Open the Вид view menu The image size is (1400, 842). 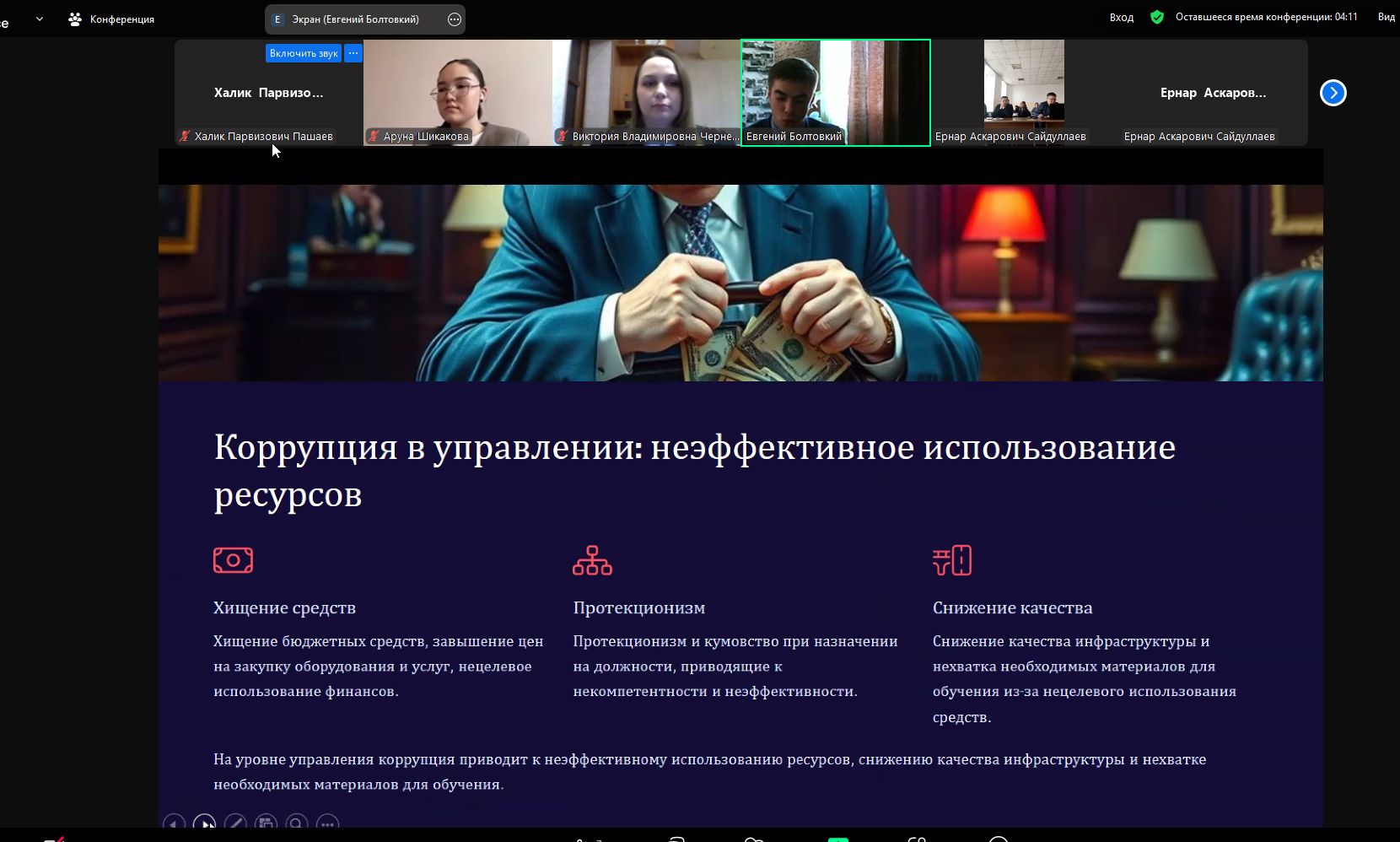point(1386,17)
